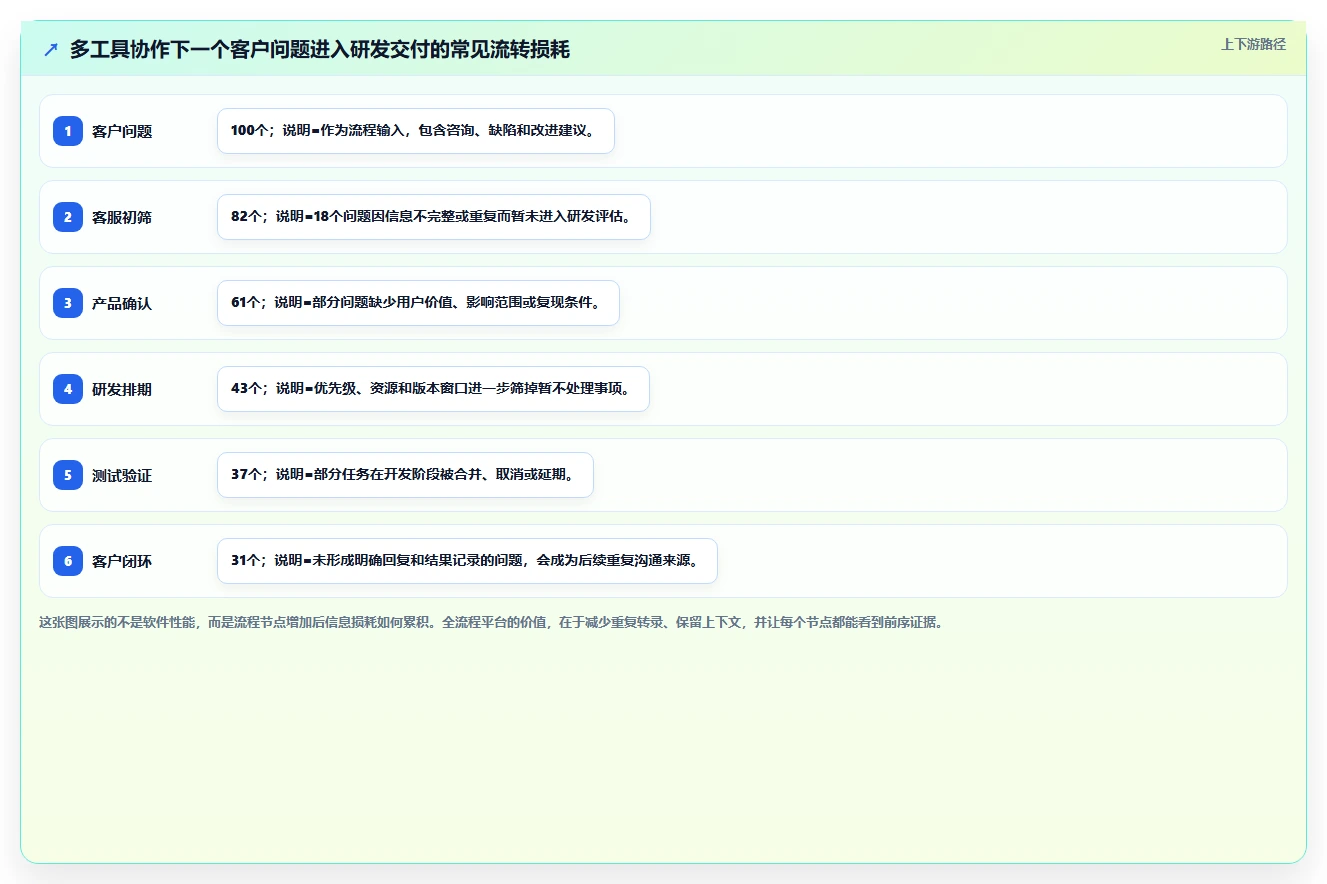Click the footnote paragraph starting 这张图展示的不是软件性能
This screenshot has width=1327, height=884.
(491, 622)
